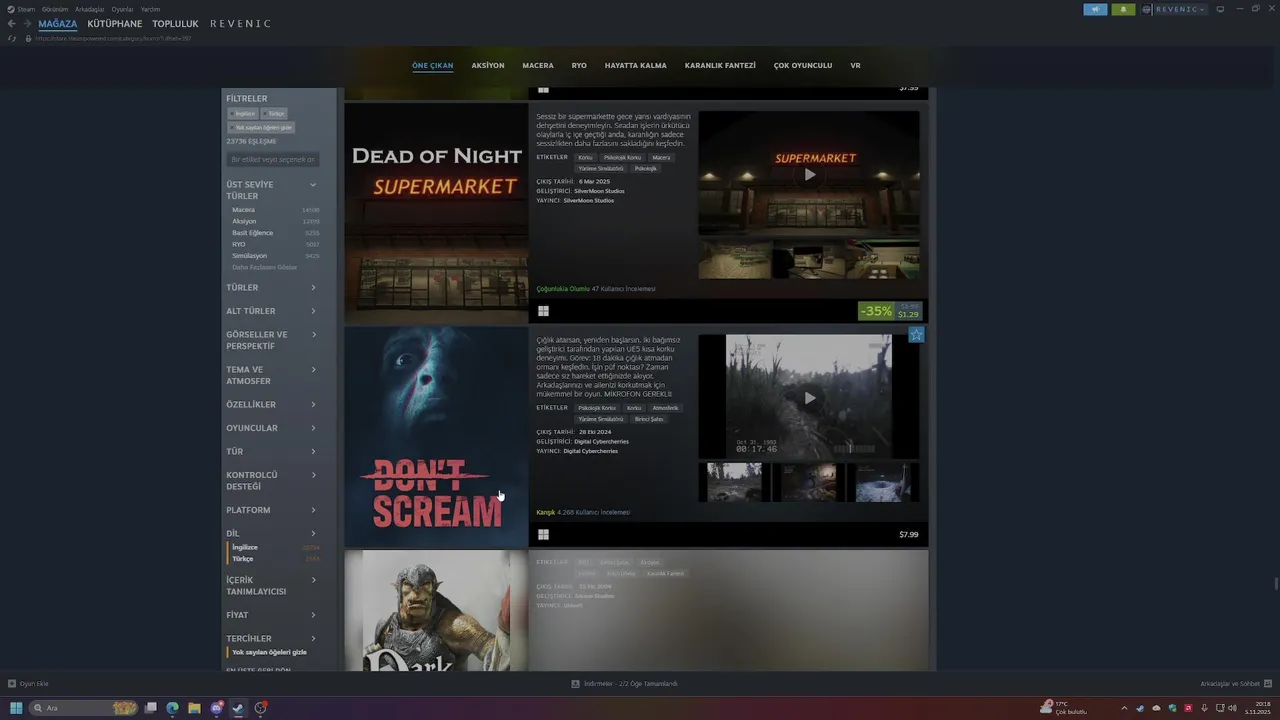
Task: Click the -35% discount price button
Action: (890, 311)
